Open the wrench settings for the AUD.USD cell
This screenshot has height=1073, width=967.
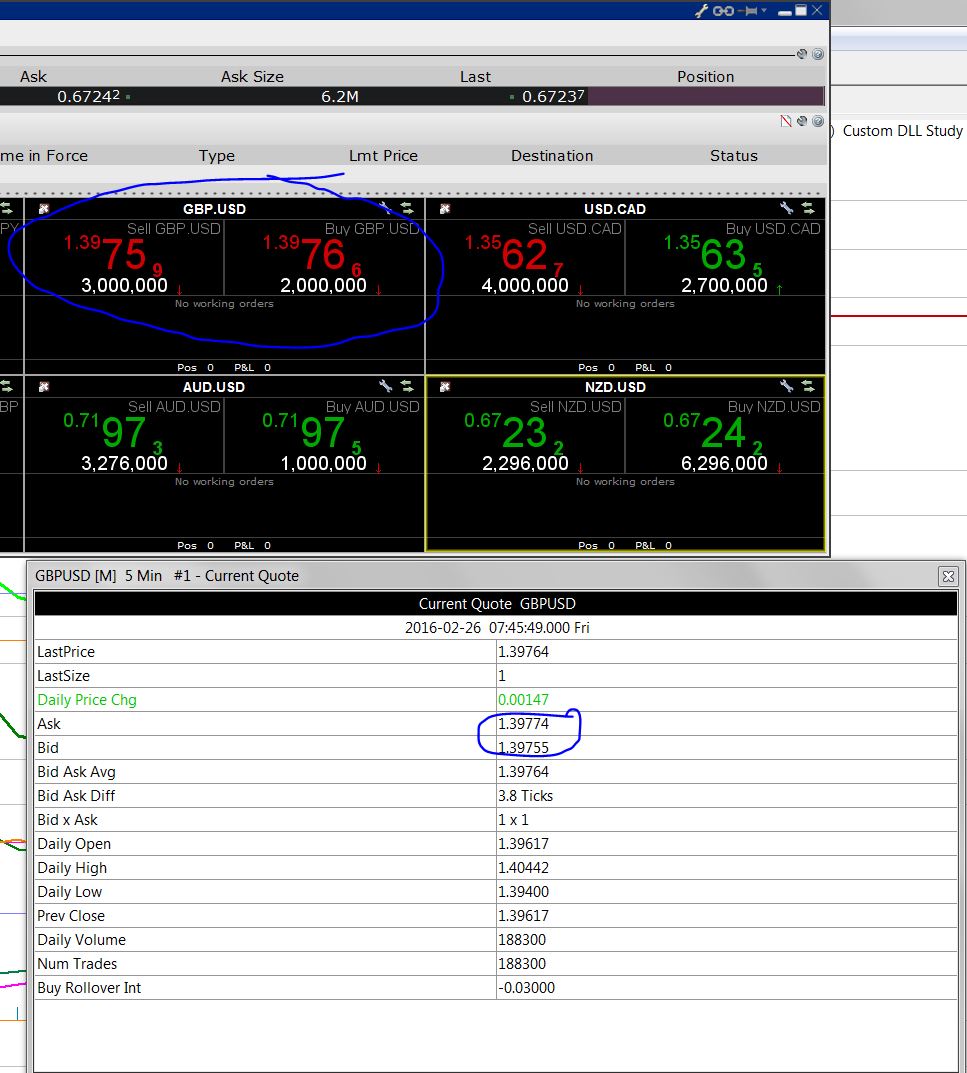tap(385, 386)
